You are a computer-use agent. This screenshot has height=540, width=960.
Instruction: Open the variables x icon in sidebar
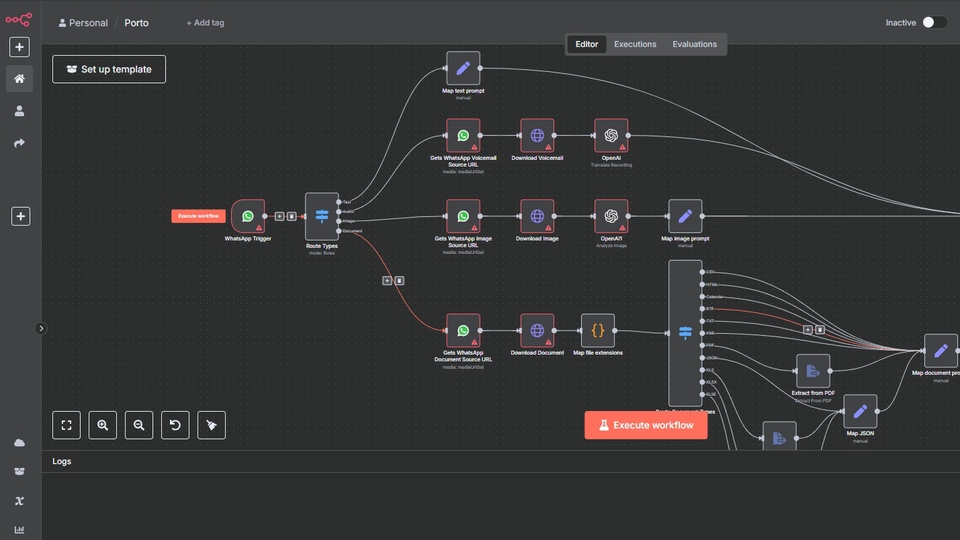pos(20,501)
